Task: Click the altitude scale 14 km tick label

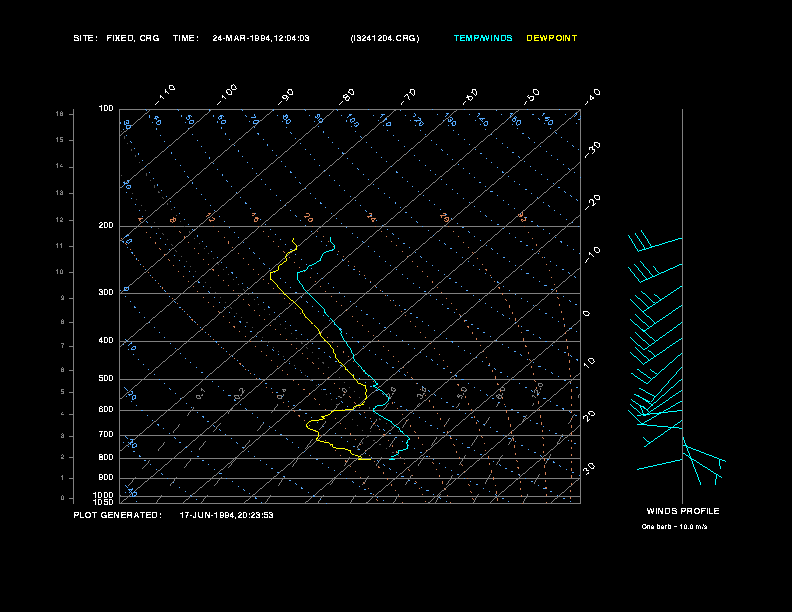Action: click(60, 166)
